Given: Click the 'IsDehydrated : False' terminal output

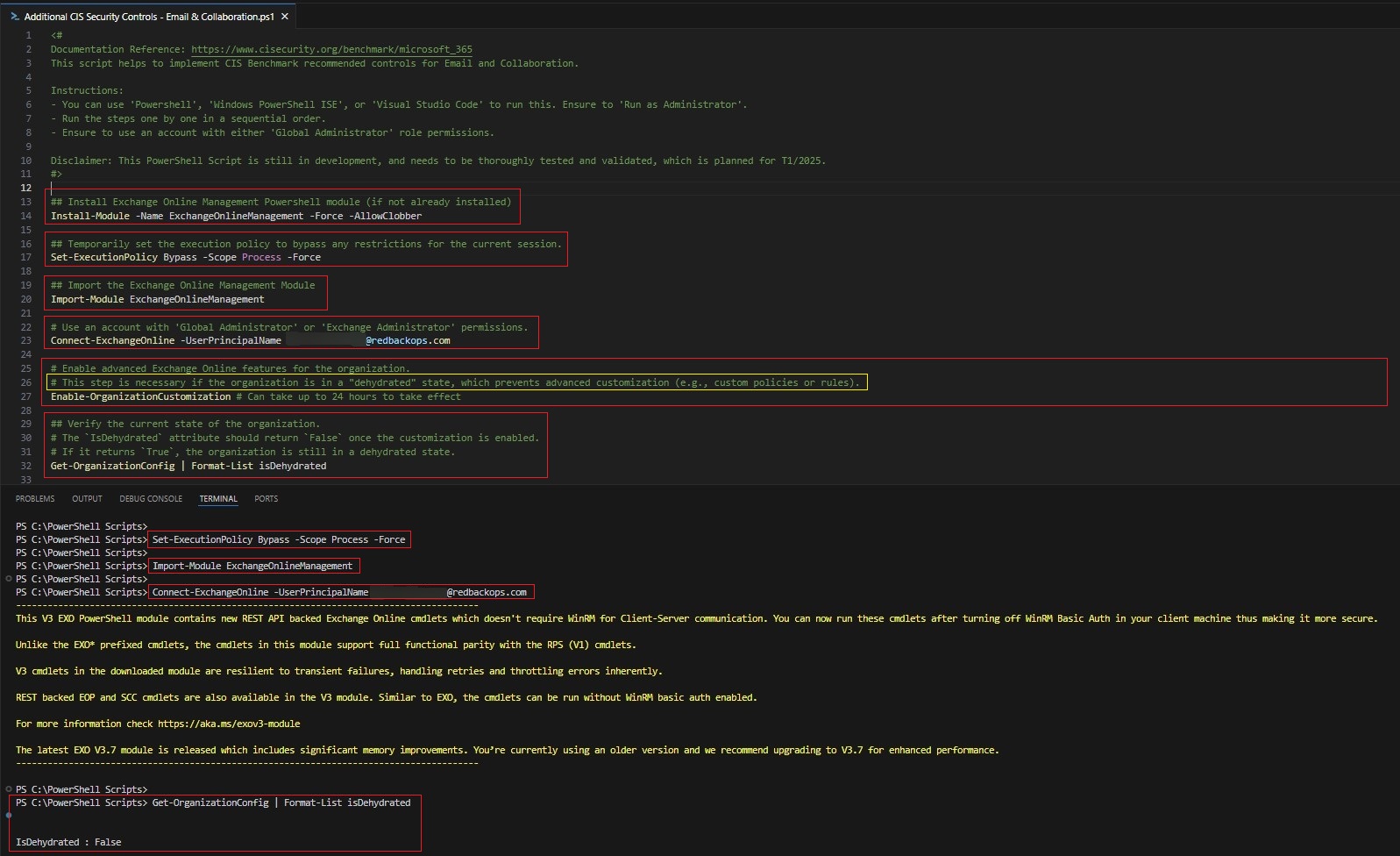Looking at the screenshot, I should tap(68, 842).
